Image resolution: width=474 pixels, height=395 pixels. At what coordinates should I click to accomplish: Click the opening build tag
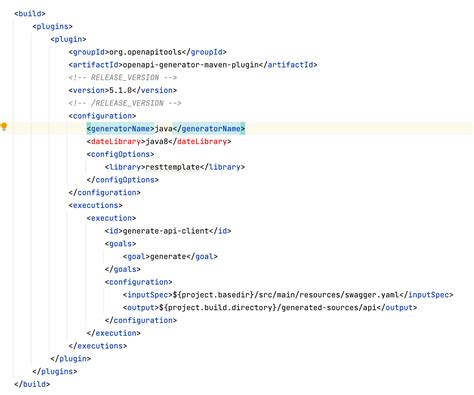(30, 14)
